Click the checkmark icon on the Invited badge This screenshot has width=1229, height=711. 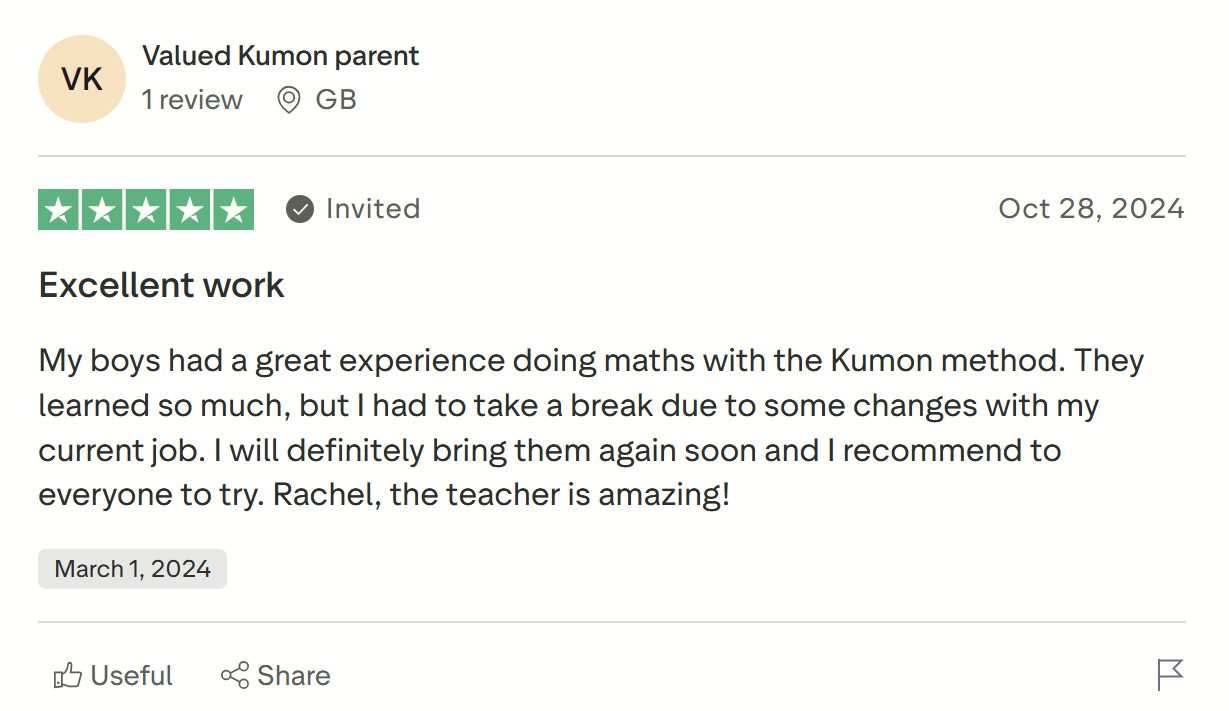(x=299, y=209)
